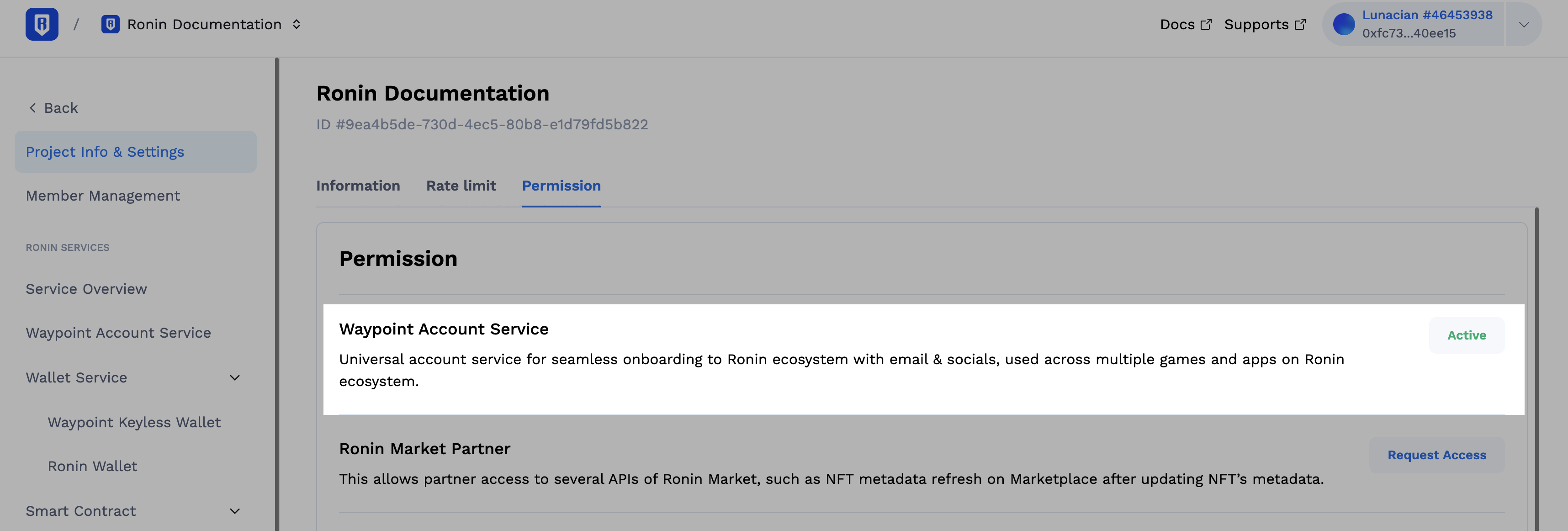Screen dimensions: 1568x531
Task: Expand the Smart Contract chevron
Action: click(x=235, y=511)
